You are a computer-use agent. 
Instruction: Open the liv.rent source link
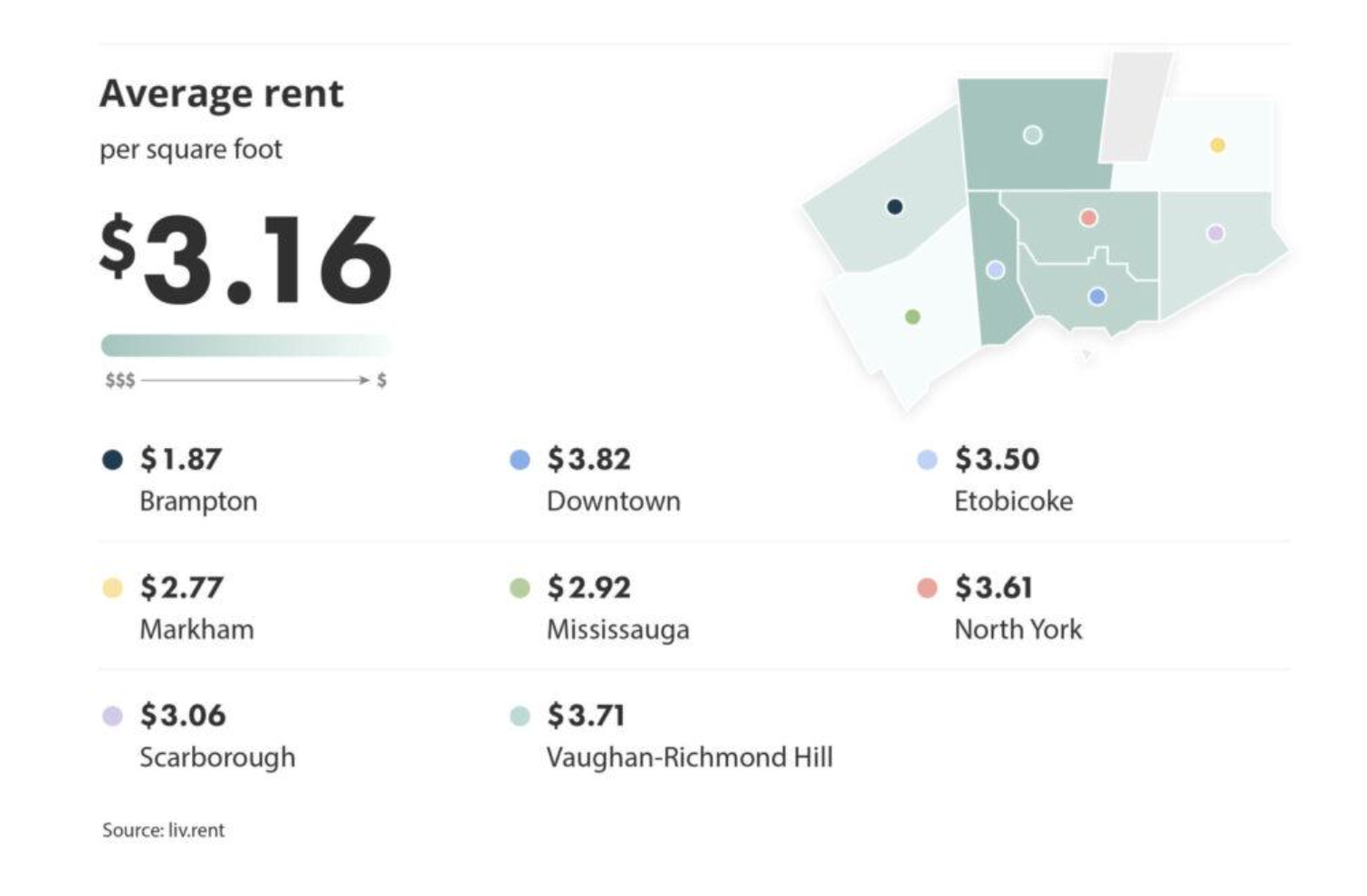point(196,830)
